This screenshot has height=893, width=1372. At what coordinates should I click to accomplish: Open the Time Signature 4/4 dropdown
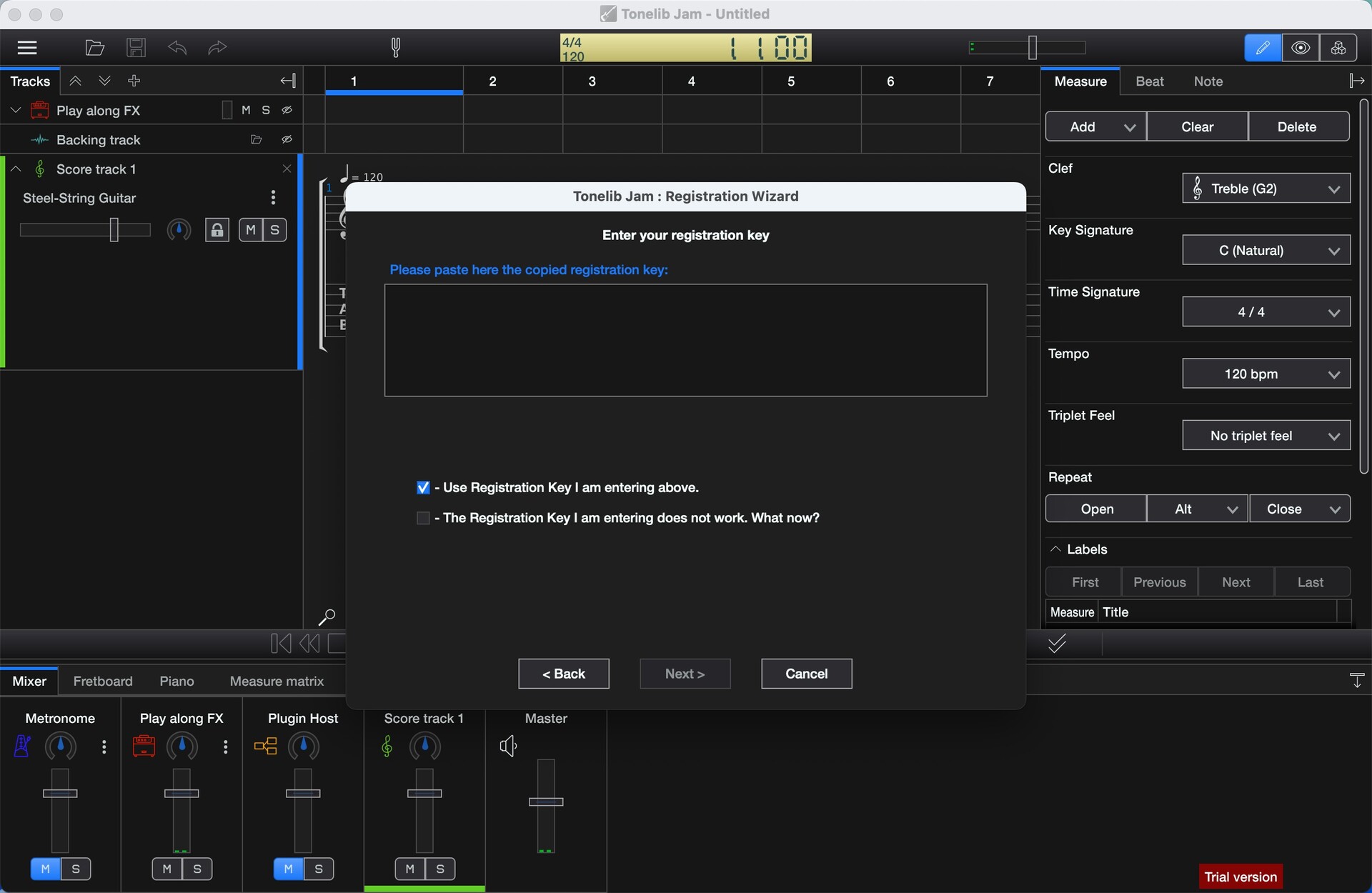1266,312
